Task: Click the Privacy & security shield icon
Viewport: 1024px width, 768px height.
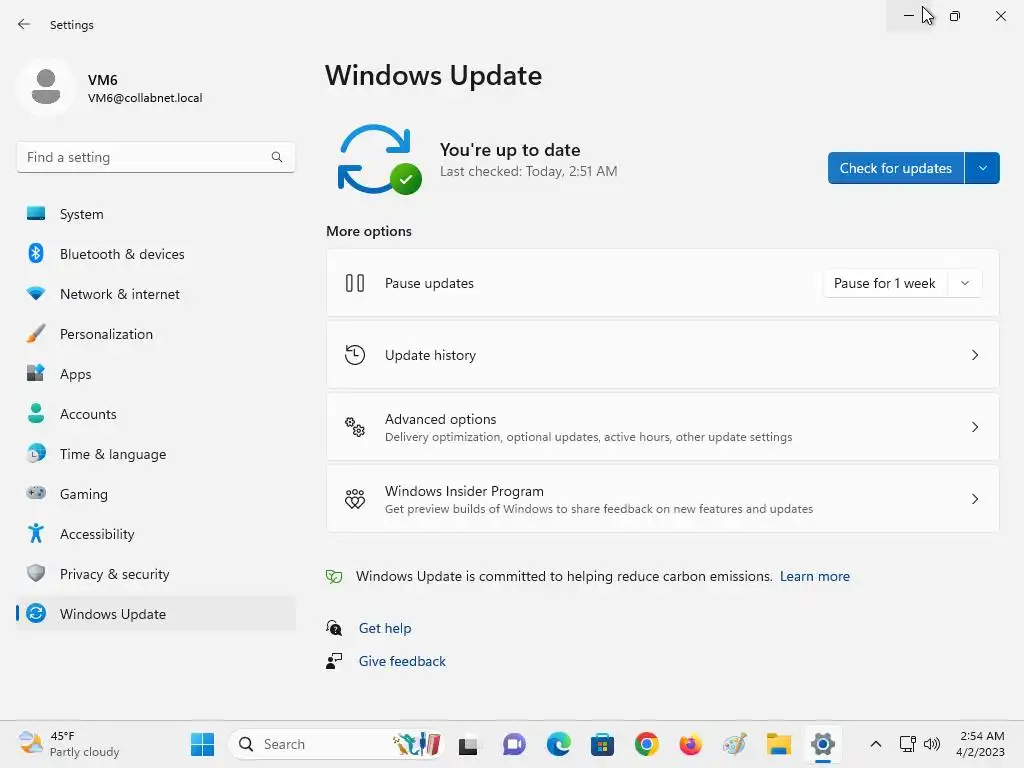Action: tap(36, 573)
